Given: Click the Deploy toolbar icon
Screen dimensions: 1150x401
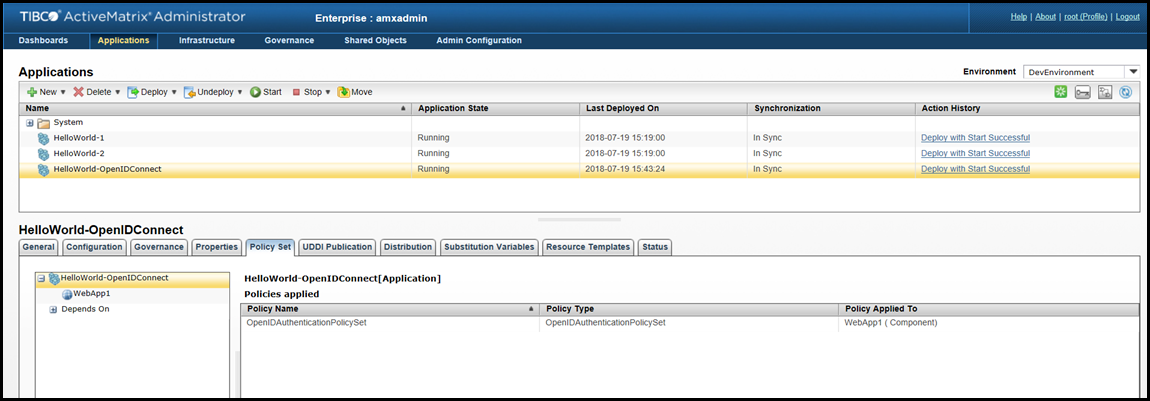Looking at the screenshot, I should tap(133, 92).
